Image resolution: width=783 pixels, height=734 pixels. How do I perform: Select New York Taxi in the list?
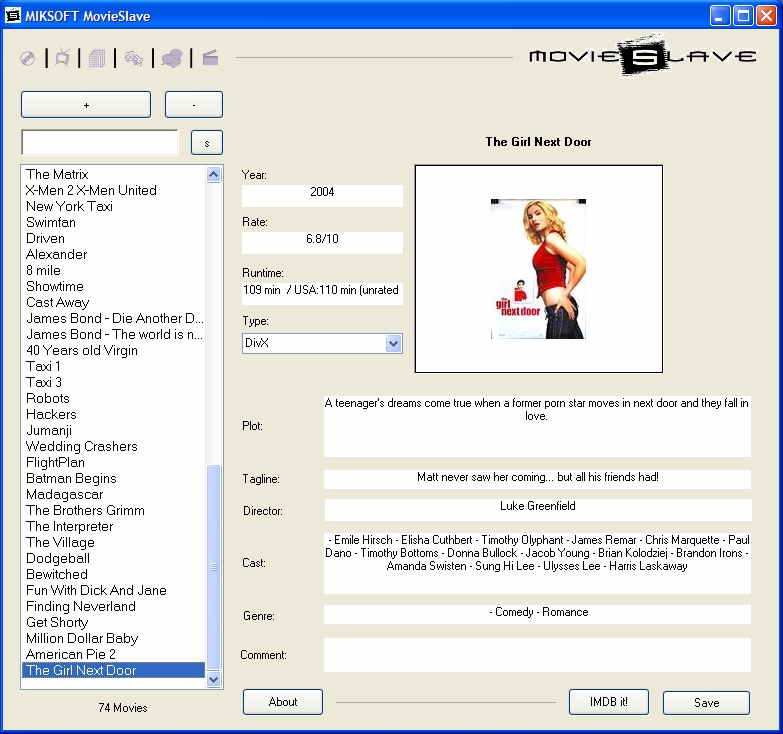click(114, 206)
